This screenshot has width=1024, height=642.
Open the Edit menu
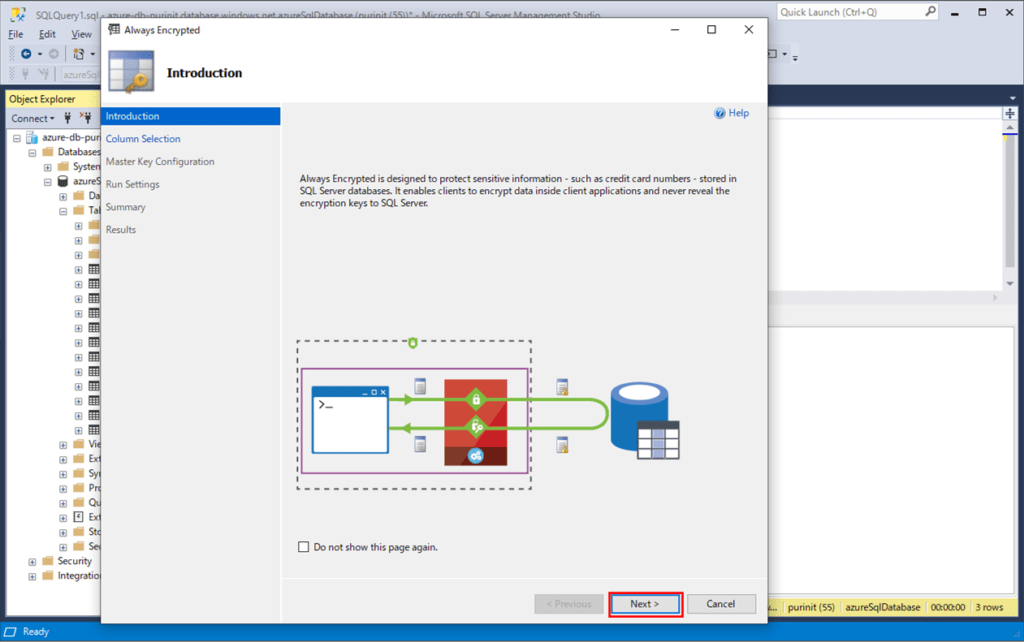[47, 34]
